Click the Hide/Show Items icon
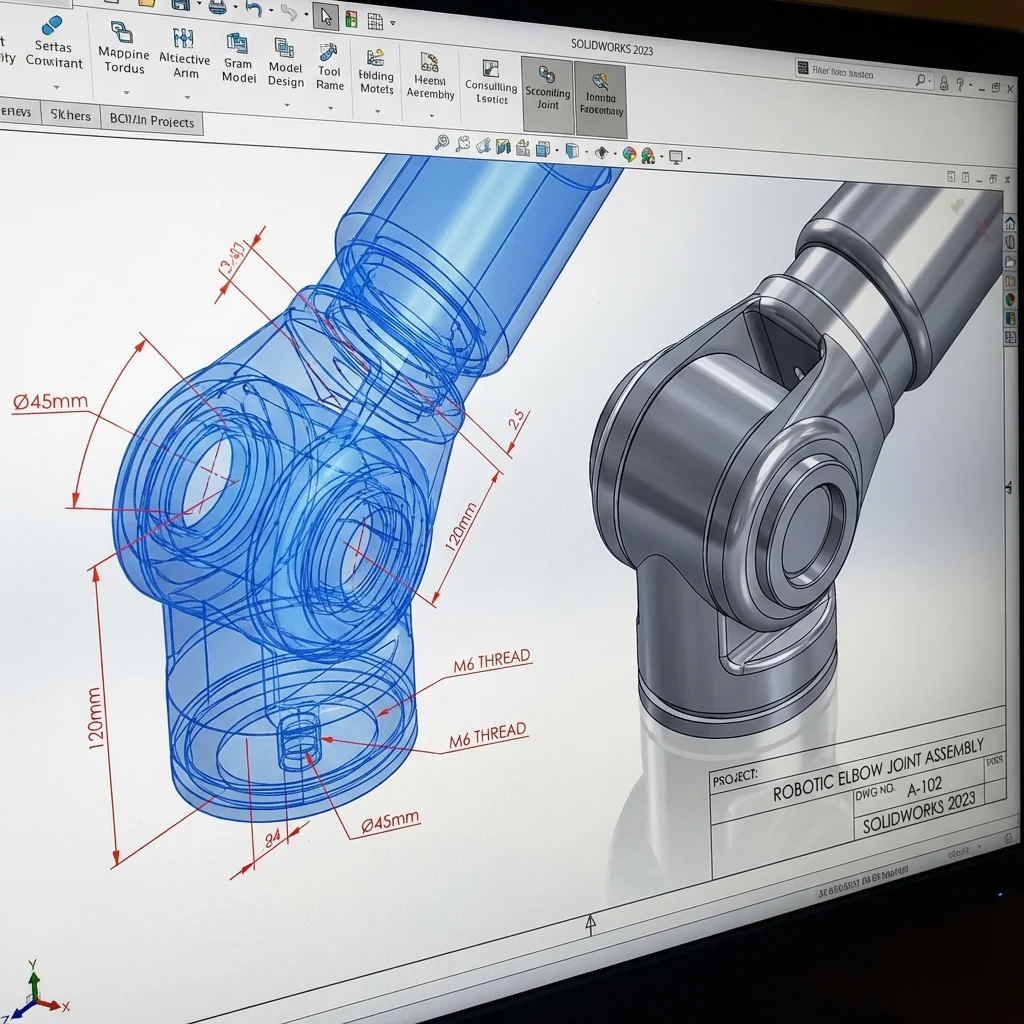 coord(601,153)
